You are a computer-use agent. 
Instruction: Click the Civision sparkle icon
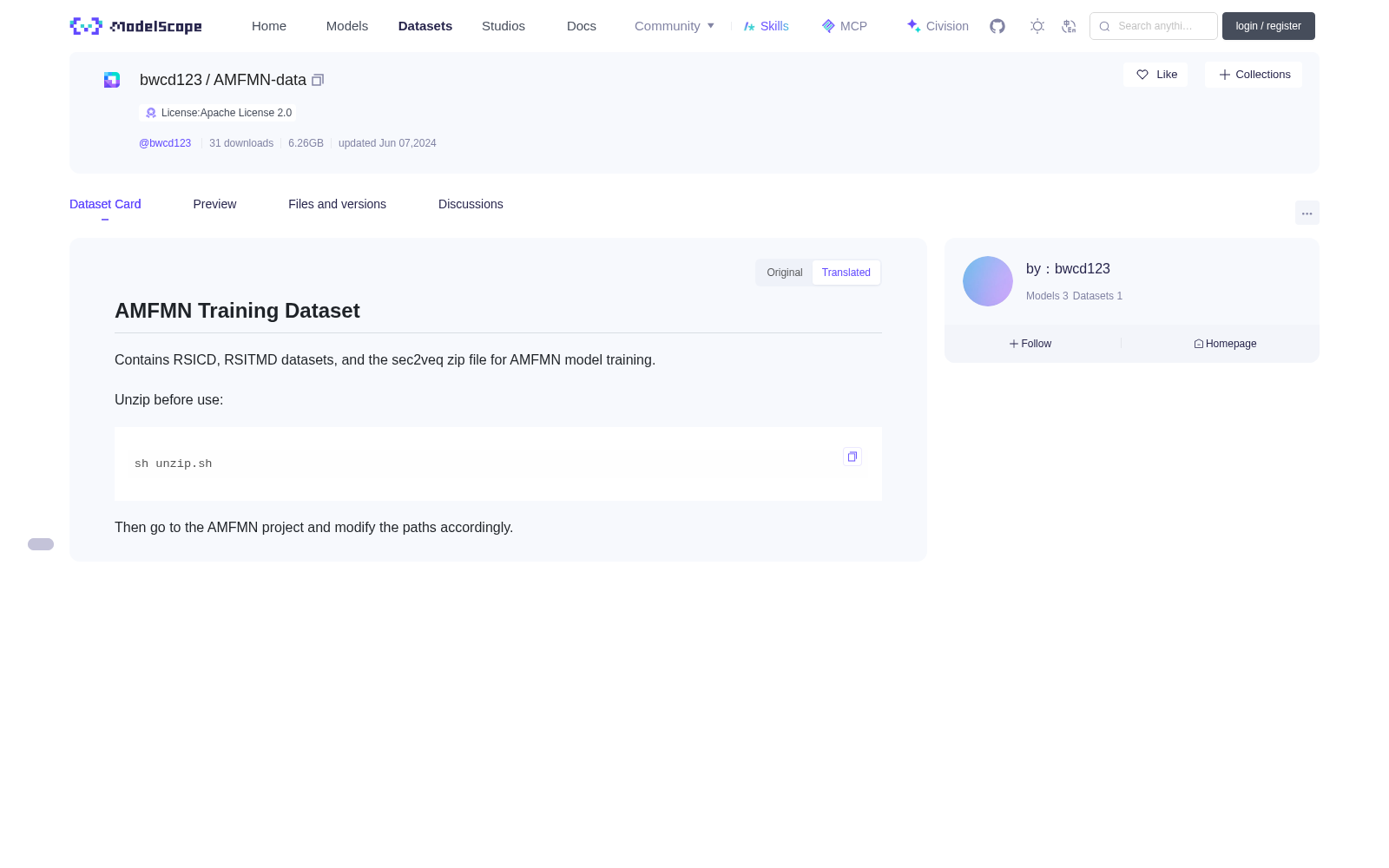point(914,26)
